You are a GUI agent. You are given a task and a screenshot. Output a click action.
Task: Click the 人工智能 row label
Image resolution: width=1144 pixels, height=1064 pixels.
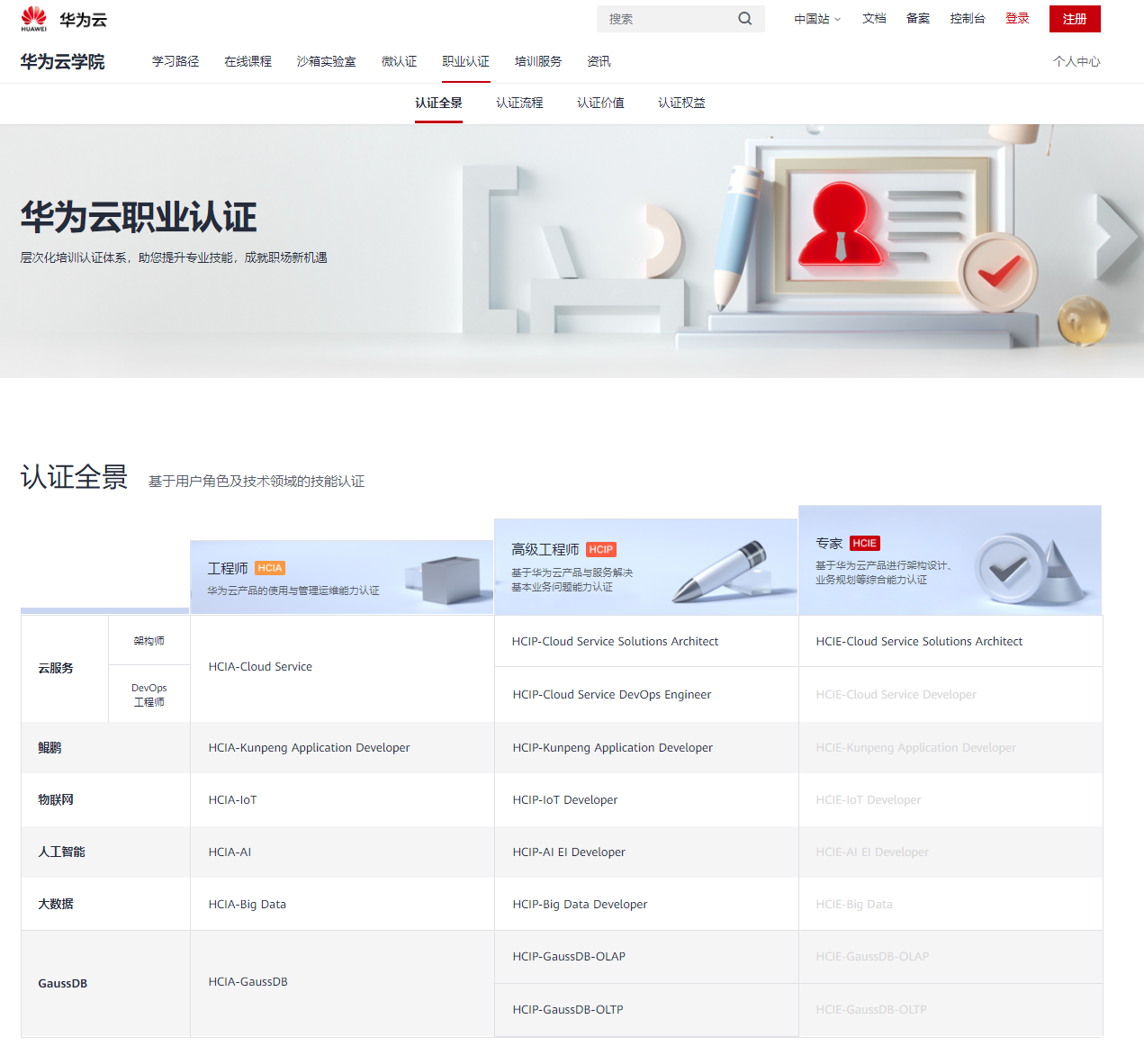61,852
